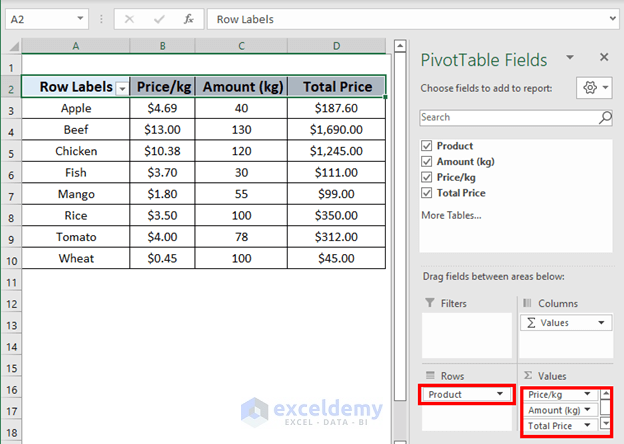Open the Row Labels filter dropdown
The height and width of the screenshot is (444, 624).
122,88
